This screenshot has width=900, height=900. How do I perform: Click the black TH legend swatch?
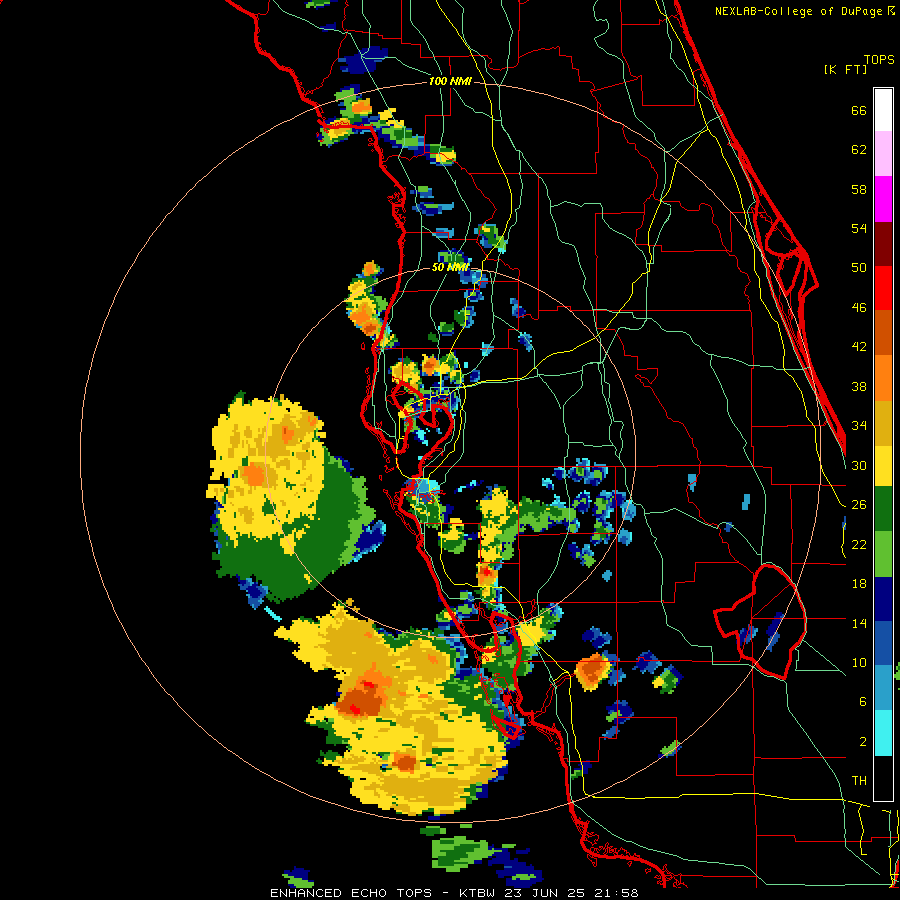coord(883,778)
